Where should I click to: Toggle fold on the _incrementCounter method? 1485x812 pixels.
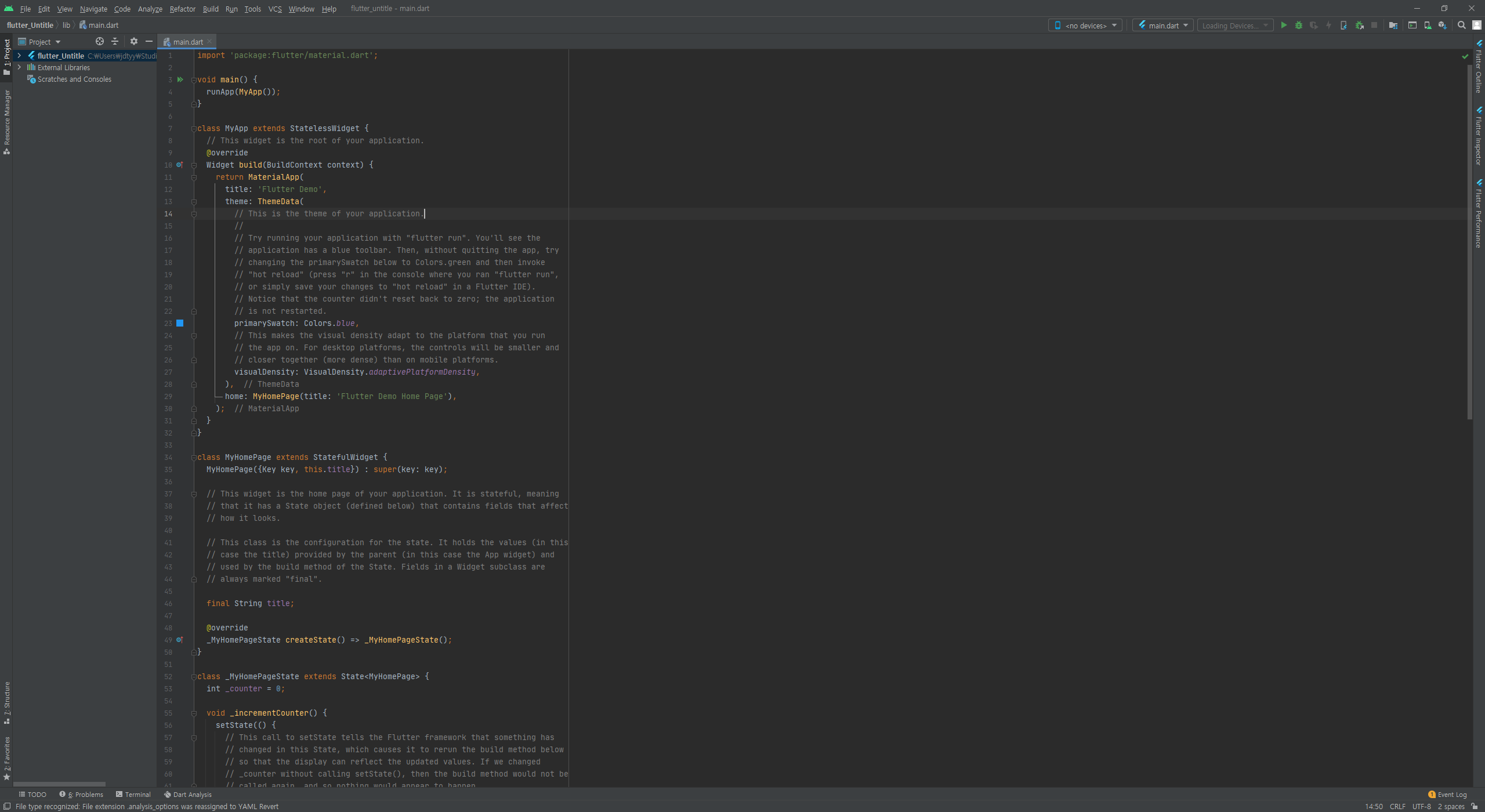pos(194,713)
